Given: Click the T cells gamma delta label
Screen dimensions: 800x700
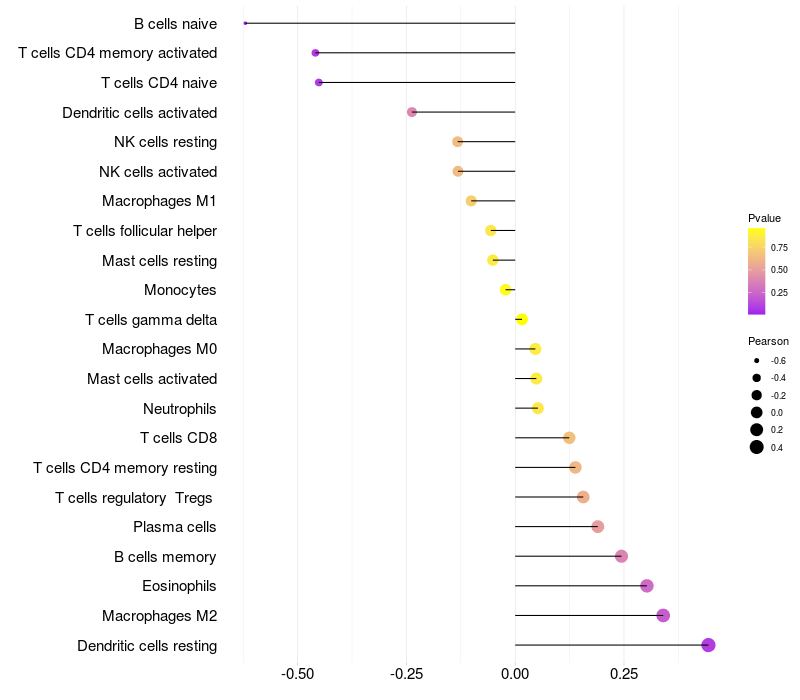Looking at the screenshot, I should (151, 320).
